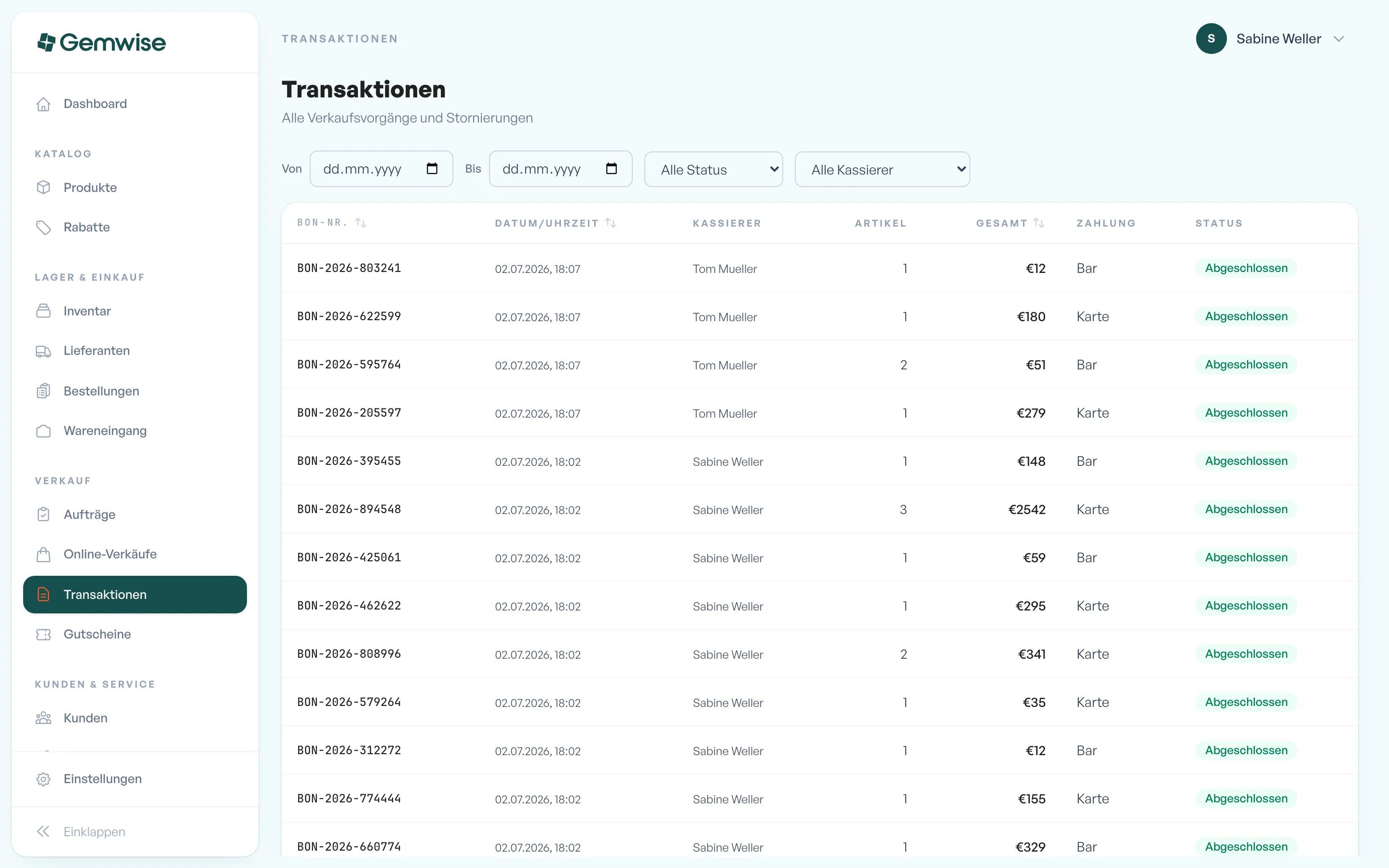Navigate to Lieferanten
The width and height of the screenshot is (1389, 868).
(135, 351)
